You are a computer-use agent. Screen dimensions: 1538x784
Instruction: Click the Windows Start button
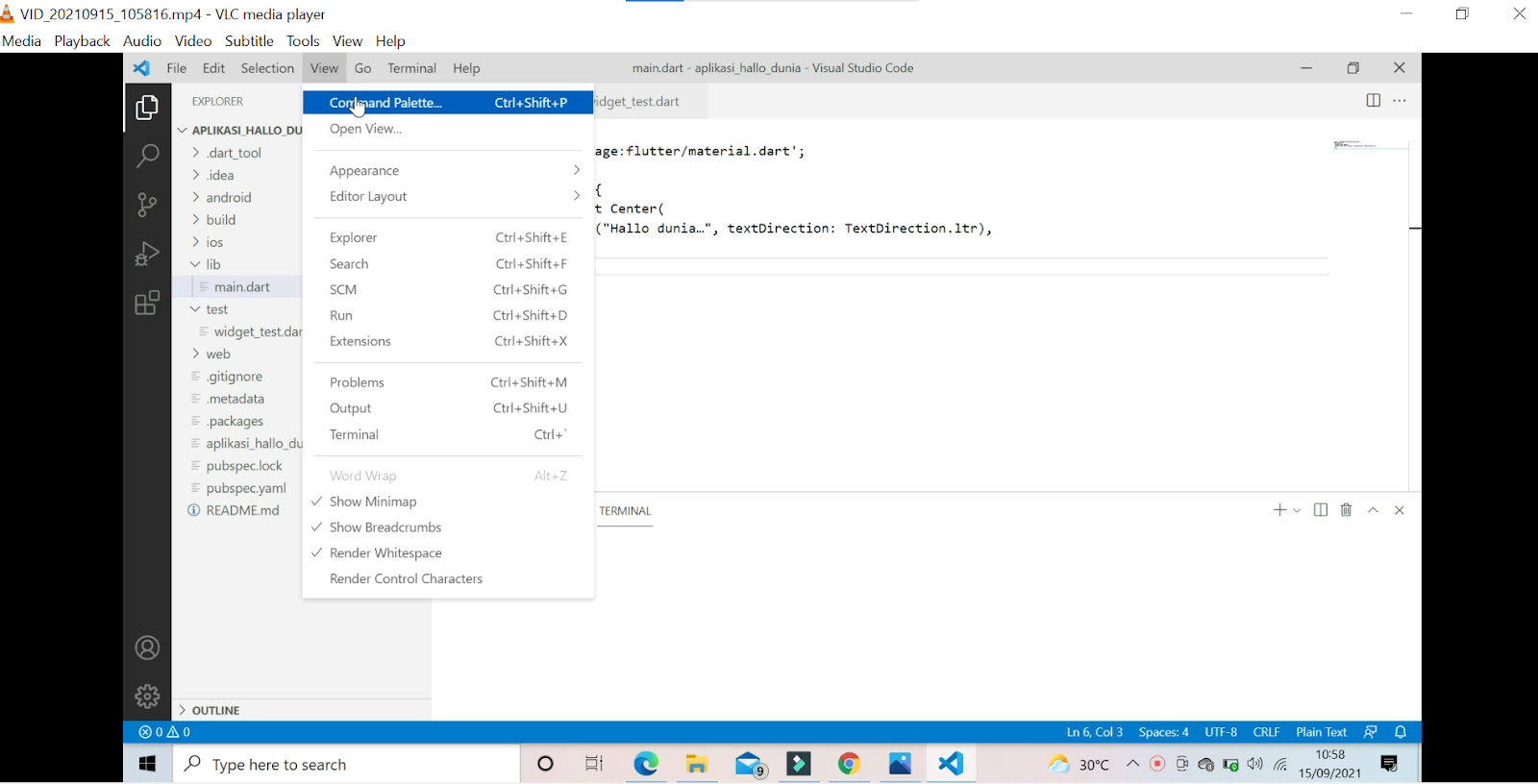click(147, 764)
